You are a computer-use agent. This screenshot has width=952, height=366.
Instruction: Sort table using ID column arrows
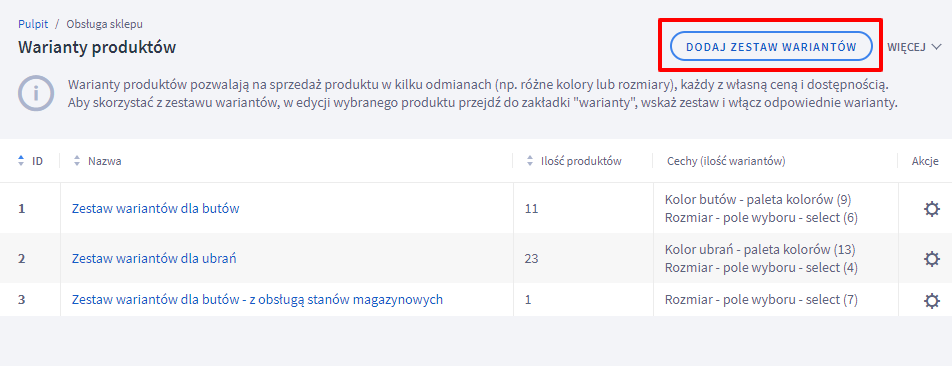[x=21, y=161]
